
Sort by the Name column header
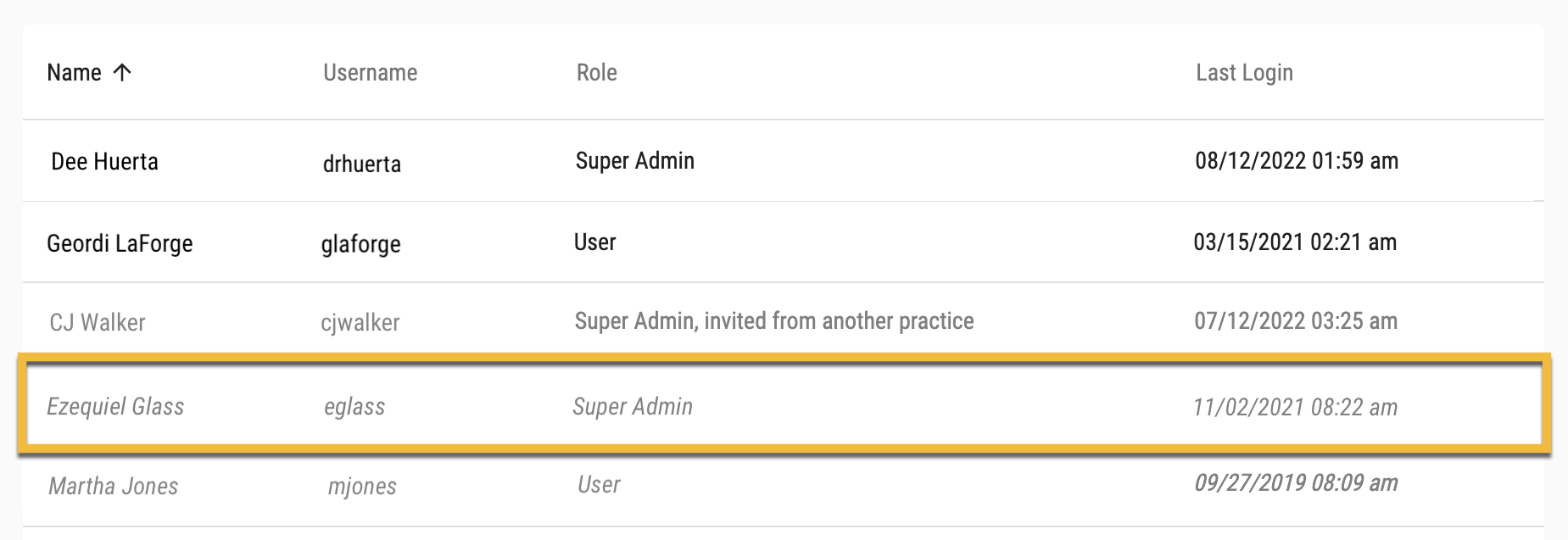click(x=74, y=73)
